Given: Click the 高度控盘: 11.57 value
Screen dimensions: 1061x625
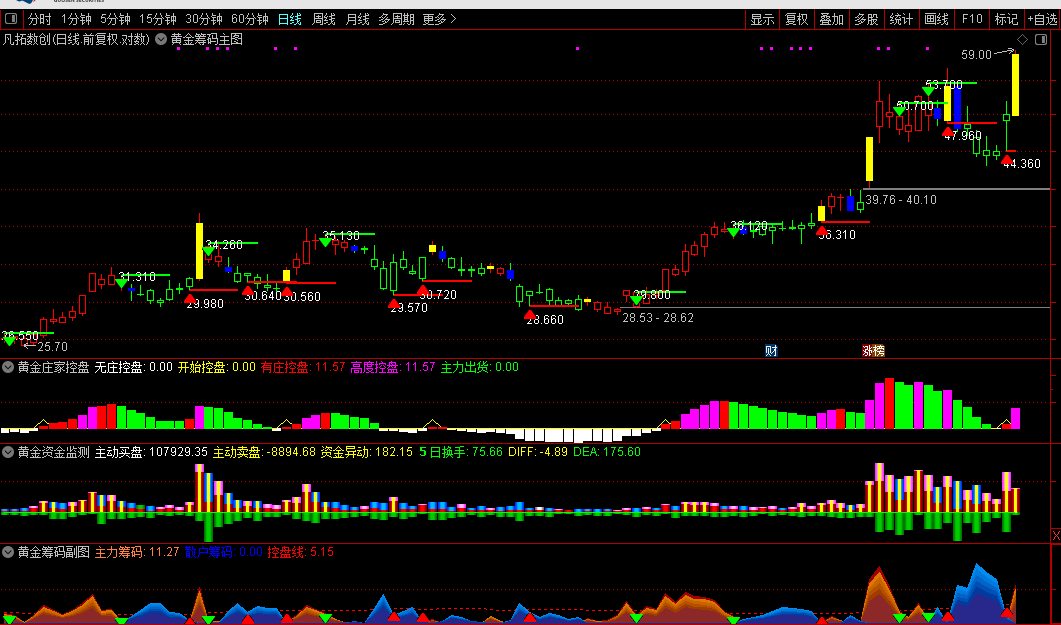Looking at the screenshot, I should tap(392, 367).
